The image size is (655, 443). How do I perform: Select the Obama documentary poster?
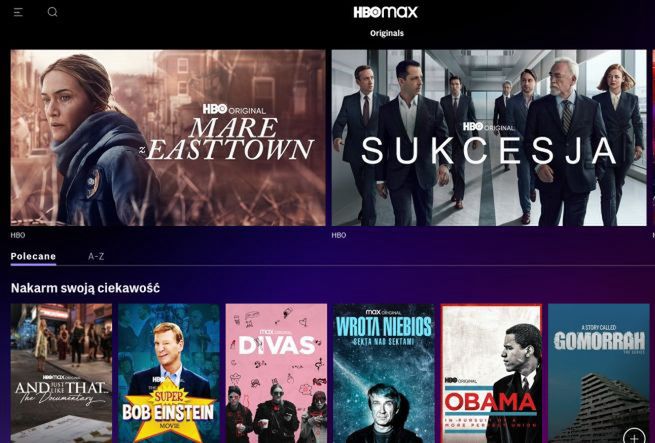491,373
